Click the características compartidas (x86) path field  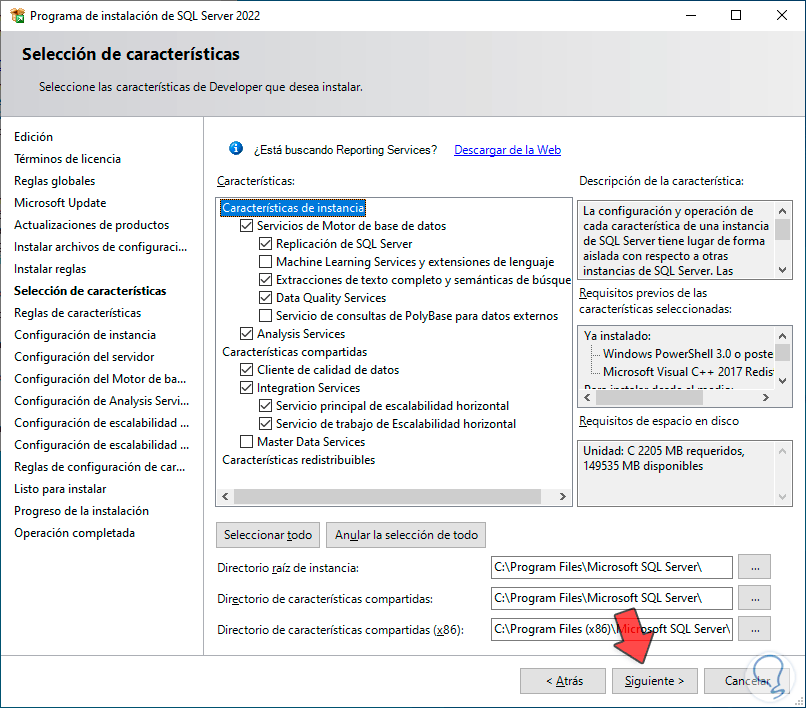[x=612, y=629]
